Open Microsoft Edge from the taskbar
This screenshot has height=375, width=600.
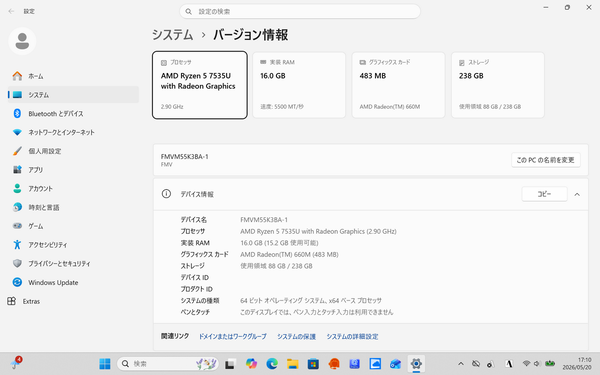tap(272, 364)
